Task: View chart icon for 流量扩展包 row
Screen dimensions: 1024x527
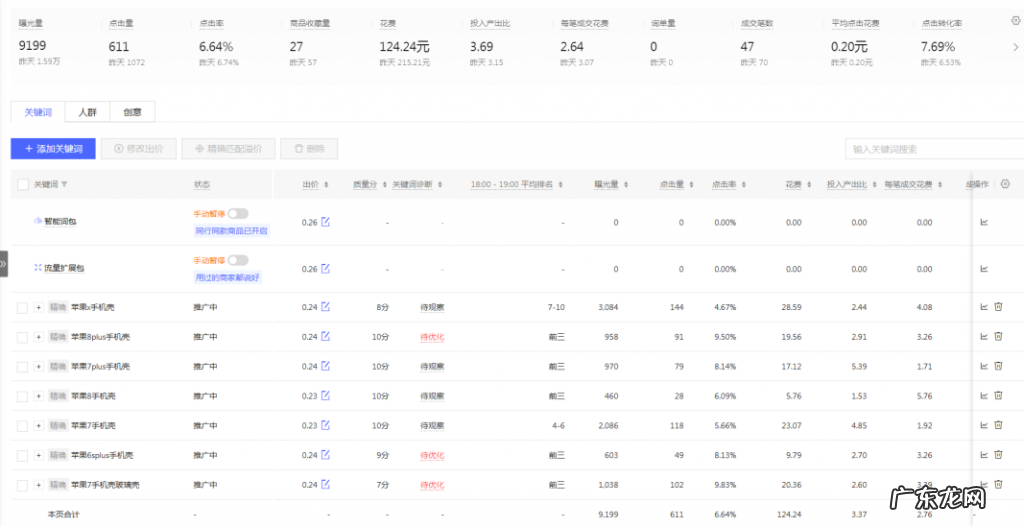Action: point(983,269)
